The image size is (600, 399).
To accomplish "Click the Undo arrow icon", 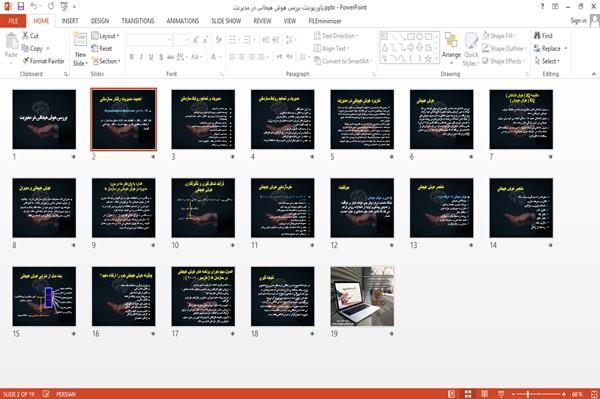I will tap(34, 7).
